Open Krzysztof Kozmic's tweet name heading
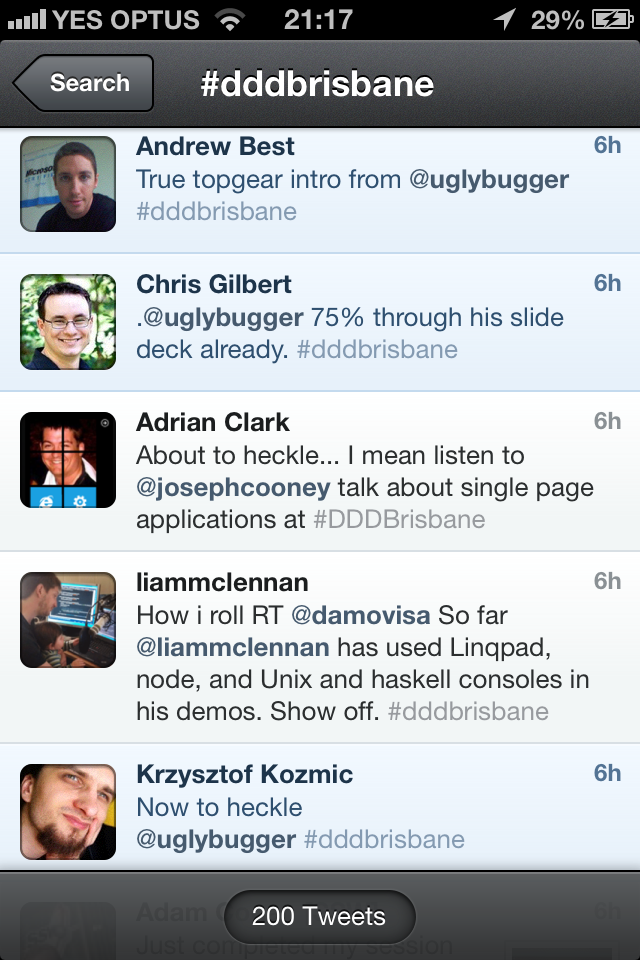 (x=244, y=774)
